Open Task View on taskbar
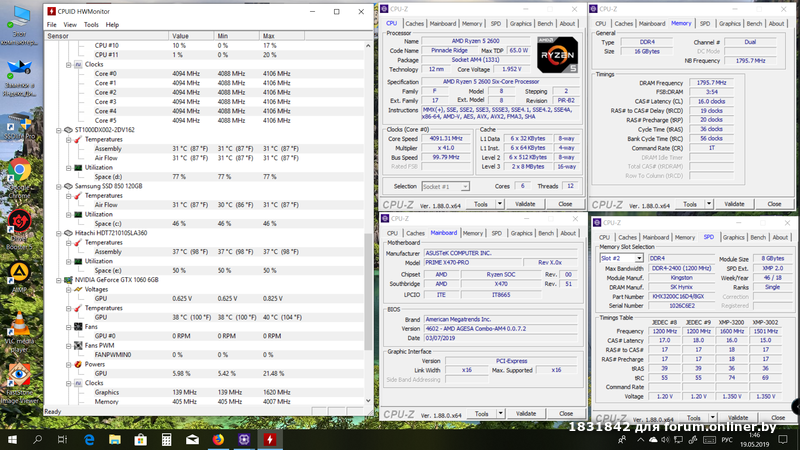 point(62,439)
